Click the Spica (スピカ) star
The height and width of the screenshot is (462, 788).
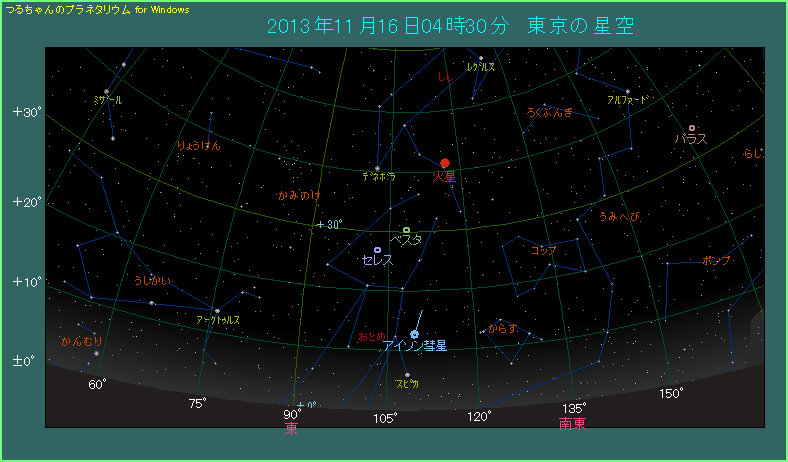click(x=407, y=375)
